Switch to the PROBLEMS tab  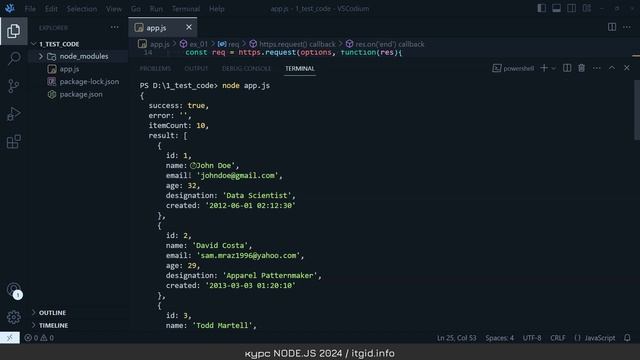pos(155,68)
